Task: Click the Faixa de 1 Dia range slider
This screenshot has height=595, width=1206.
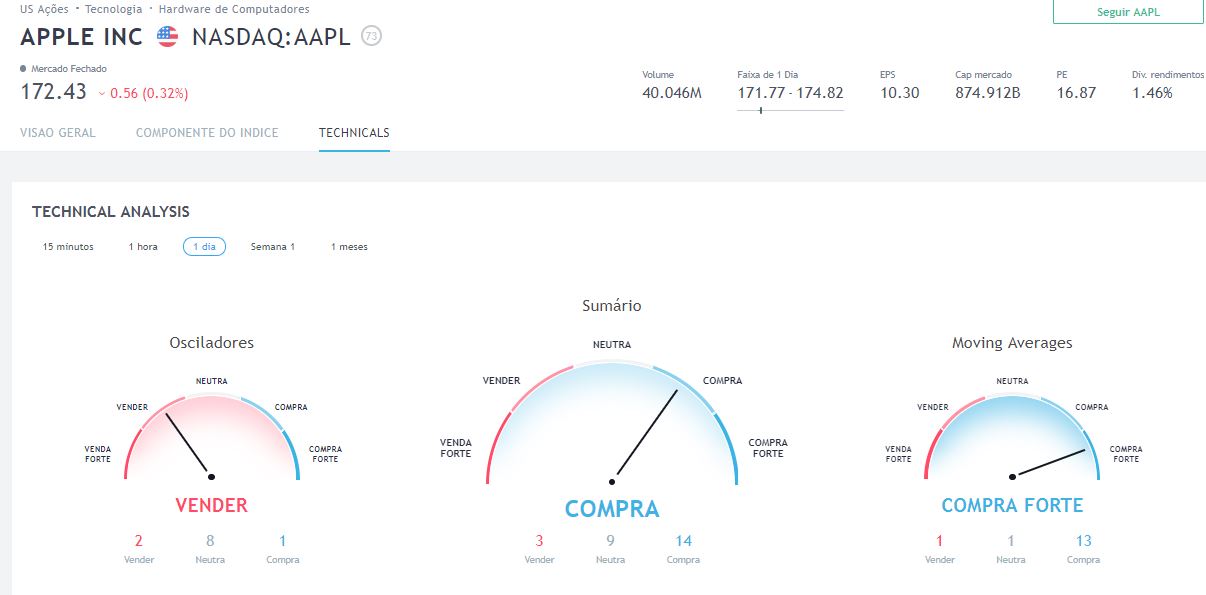Action: 790,110
